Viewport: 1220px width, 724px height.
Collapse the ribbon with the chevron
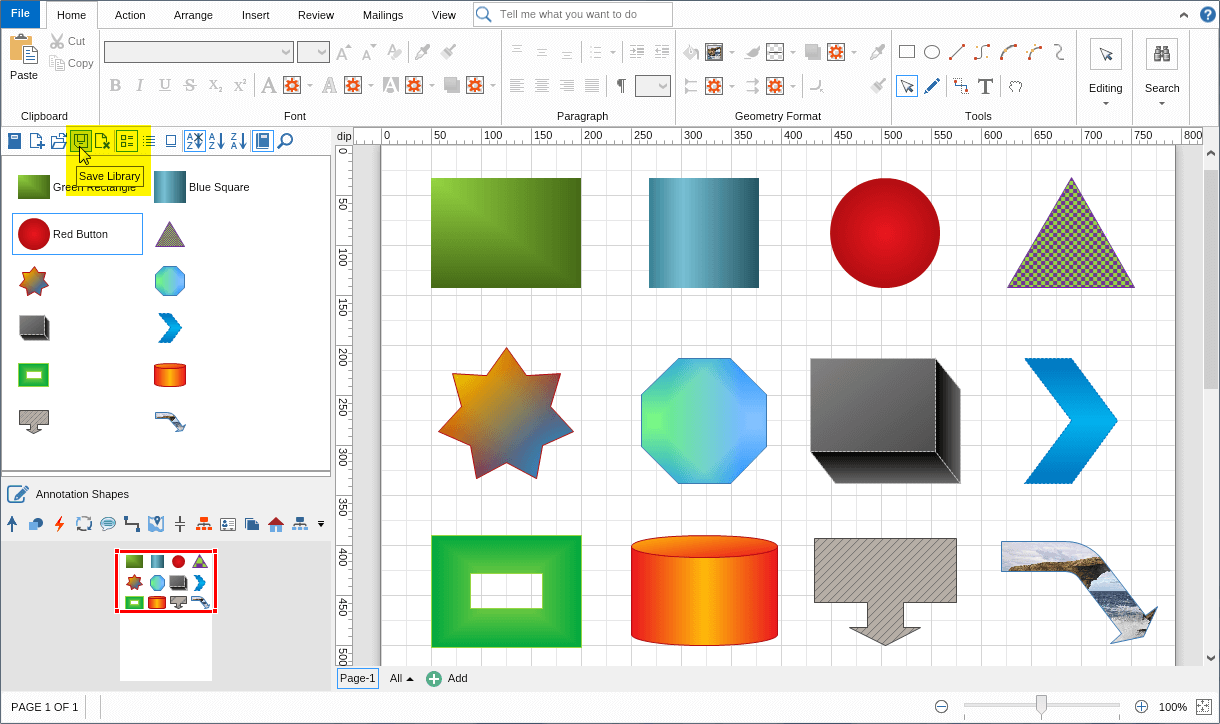coord(1183,15)
